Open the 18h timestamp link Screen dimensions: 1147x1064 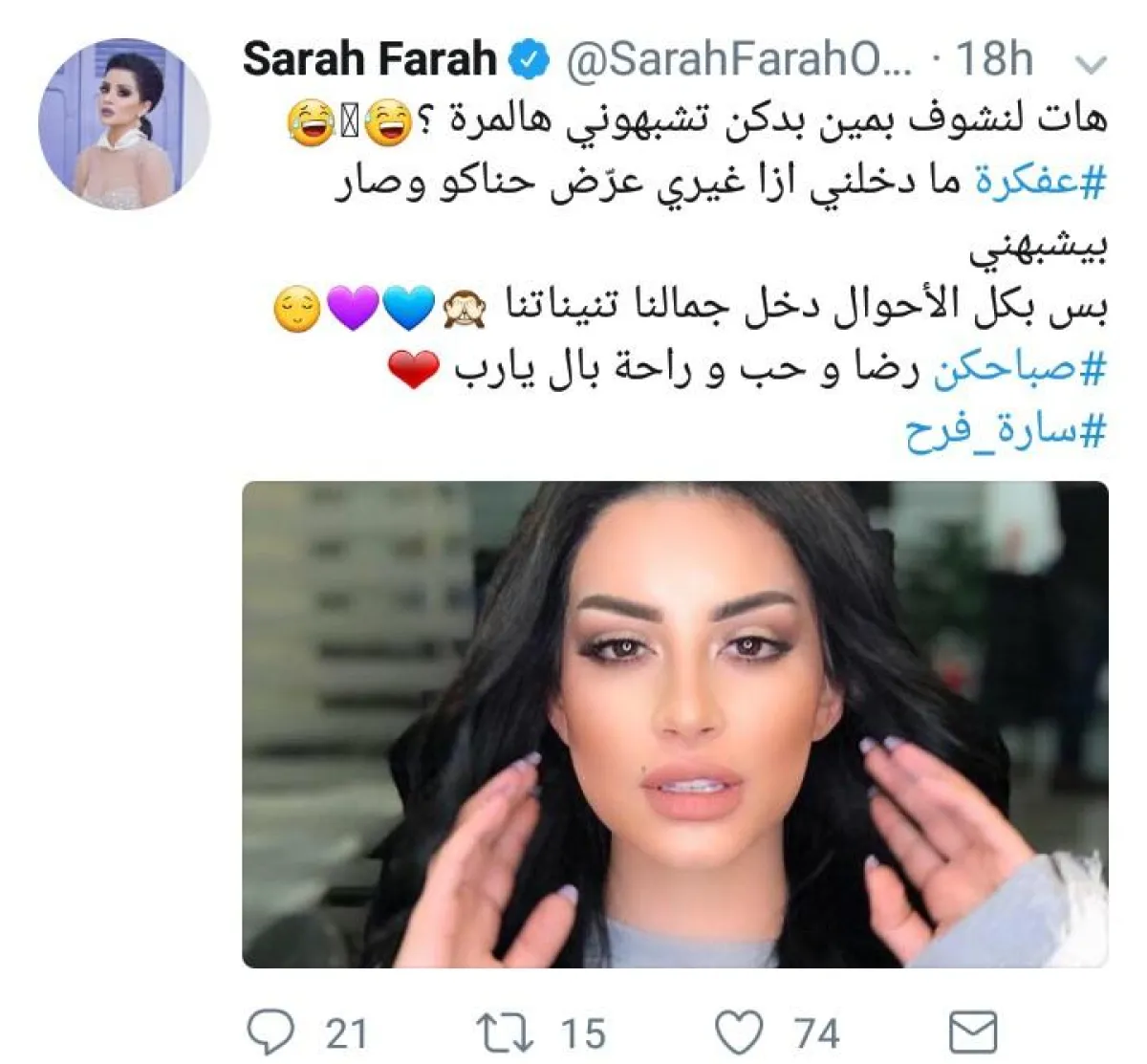[994, 60]
